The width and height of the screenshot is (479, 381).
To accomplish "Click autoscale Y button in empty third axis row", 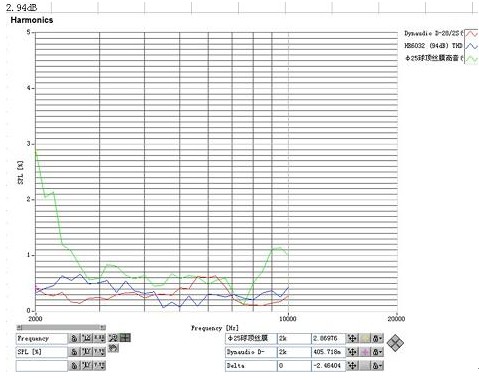I will click(x=87, y=366).
